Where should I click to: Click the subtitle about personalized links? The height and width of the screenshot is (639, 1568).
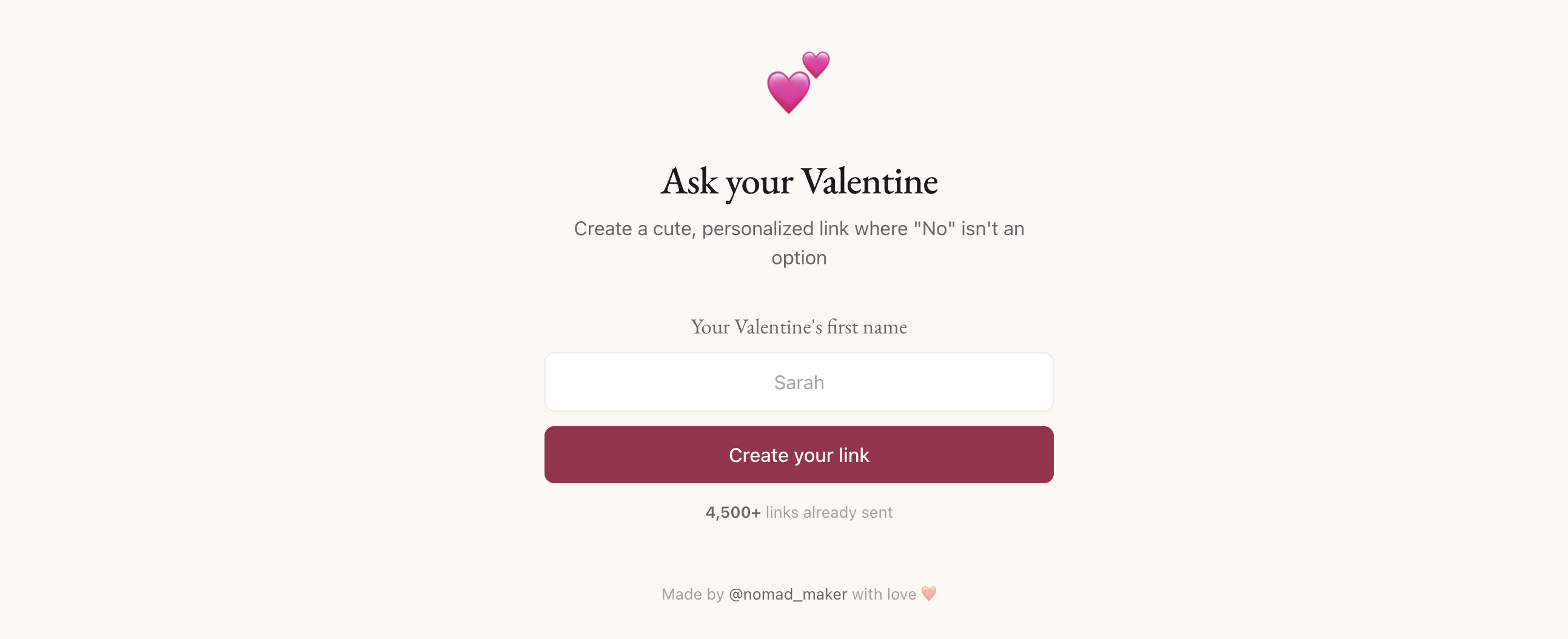point(799,243)
